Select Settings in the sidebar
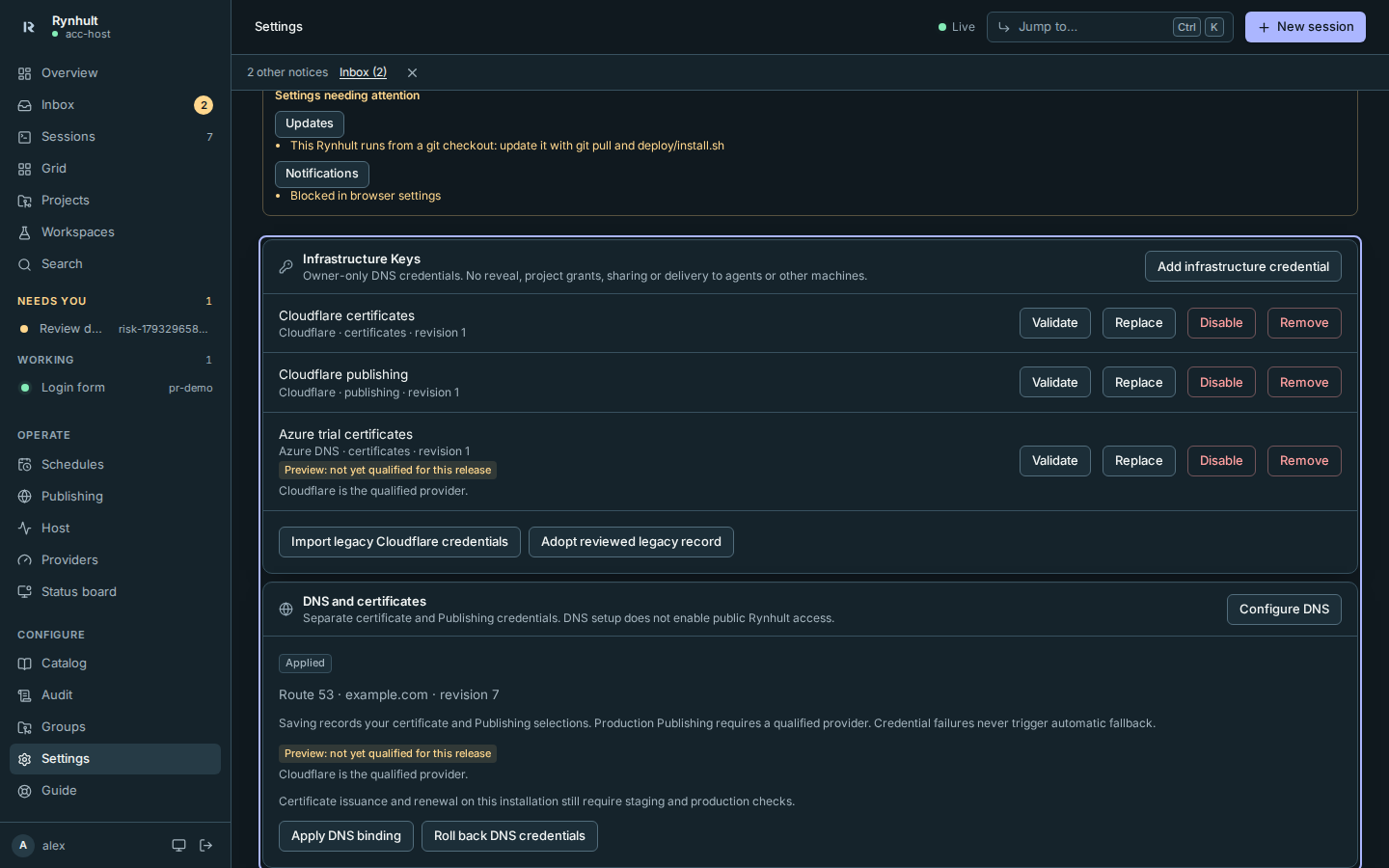Screen dimensions: 1389x868 pyautogui.click(x=115, y=759)
